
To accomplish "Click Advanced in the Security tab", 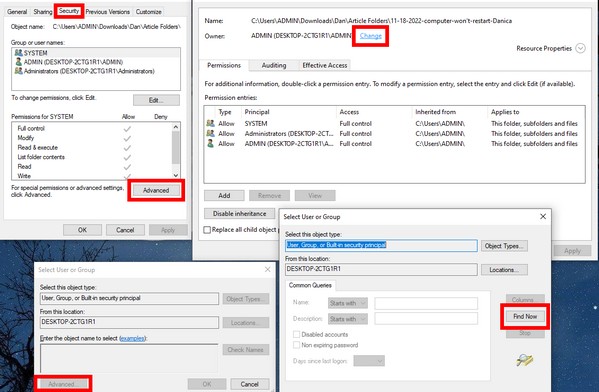I will pyautogui.click(x=156, y=190).
